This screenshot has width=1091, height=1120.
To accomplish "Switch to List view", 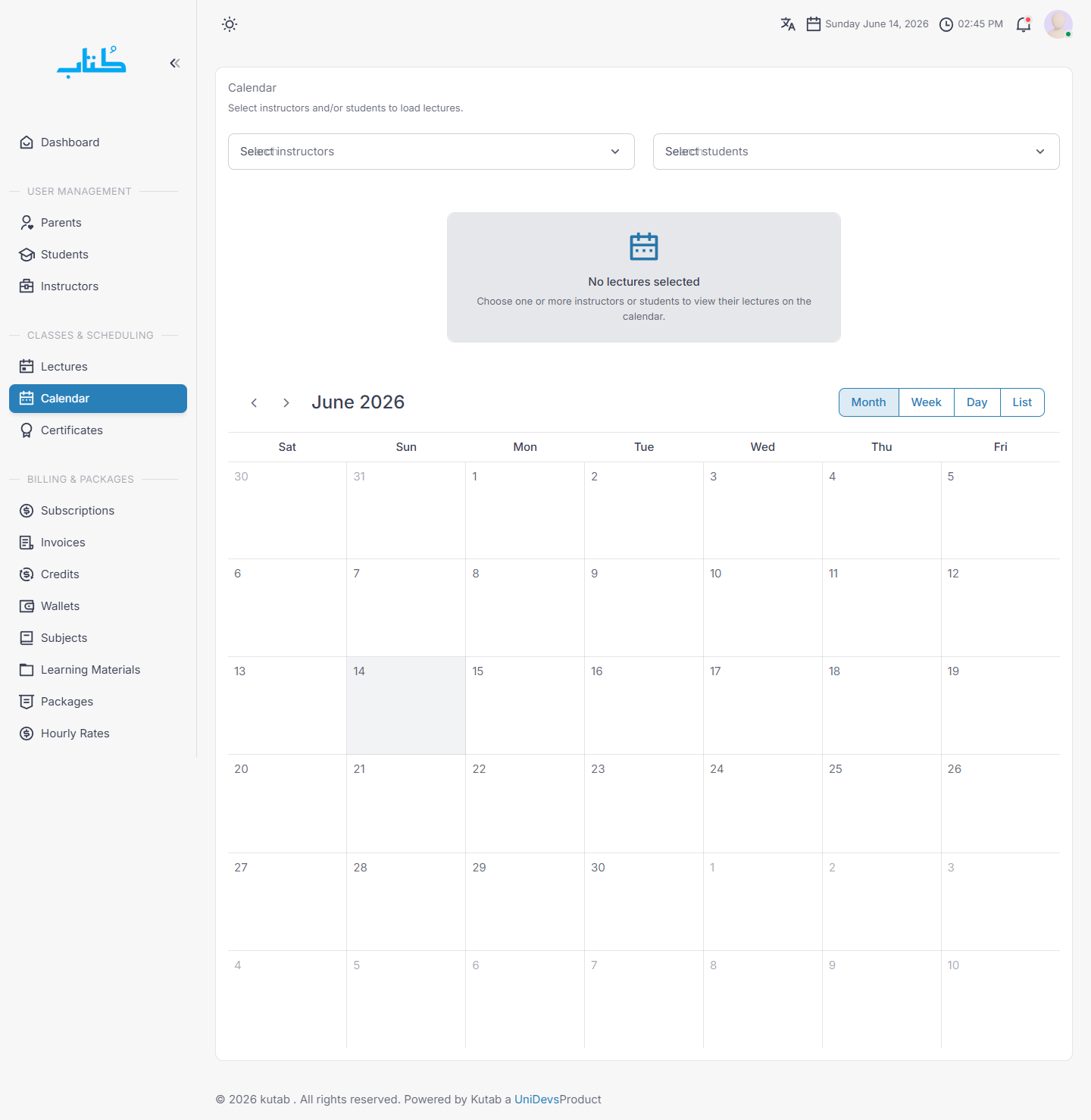I will point(1023,402).
